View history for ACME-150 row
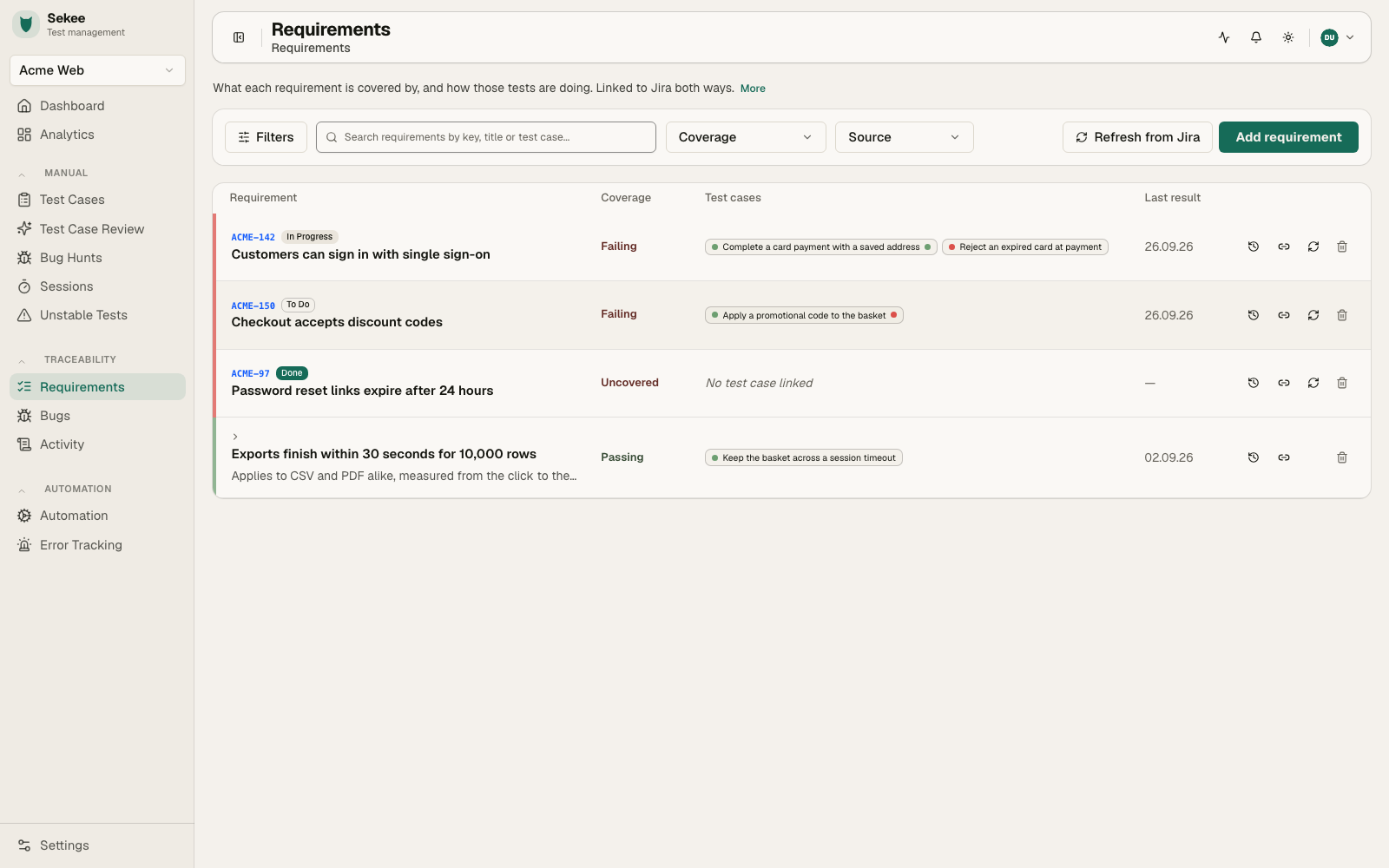The height and width of the screenshot is (868, 1389). pyautogui.click(x=1254, y=315)
